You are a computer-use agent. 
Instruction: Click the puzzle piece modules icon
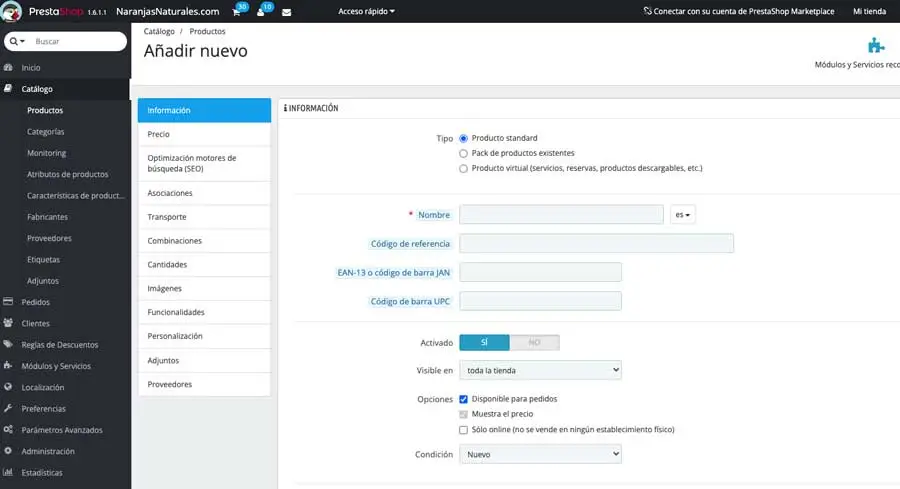click(x=876, y=45)
